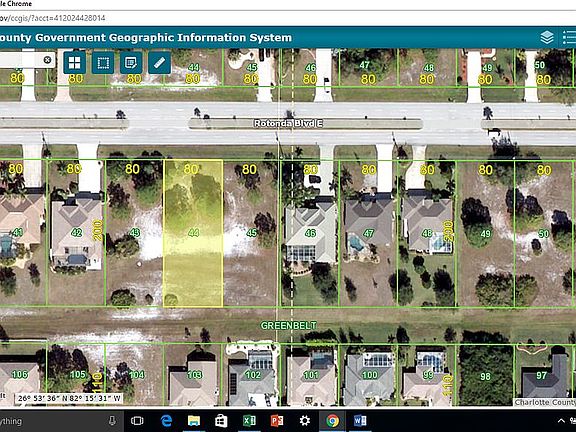Click the "County Government Geographic Information System" title
Image resolution: width=576 pixels, height=432 pixels.
click(x=146, y=37)
